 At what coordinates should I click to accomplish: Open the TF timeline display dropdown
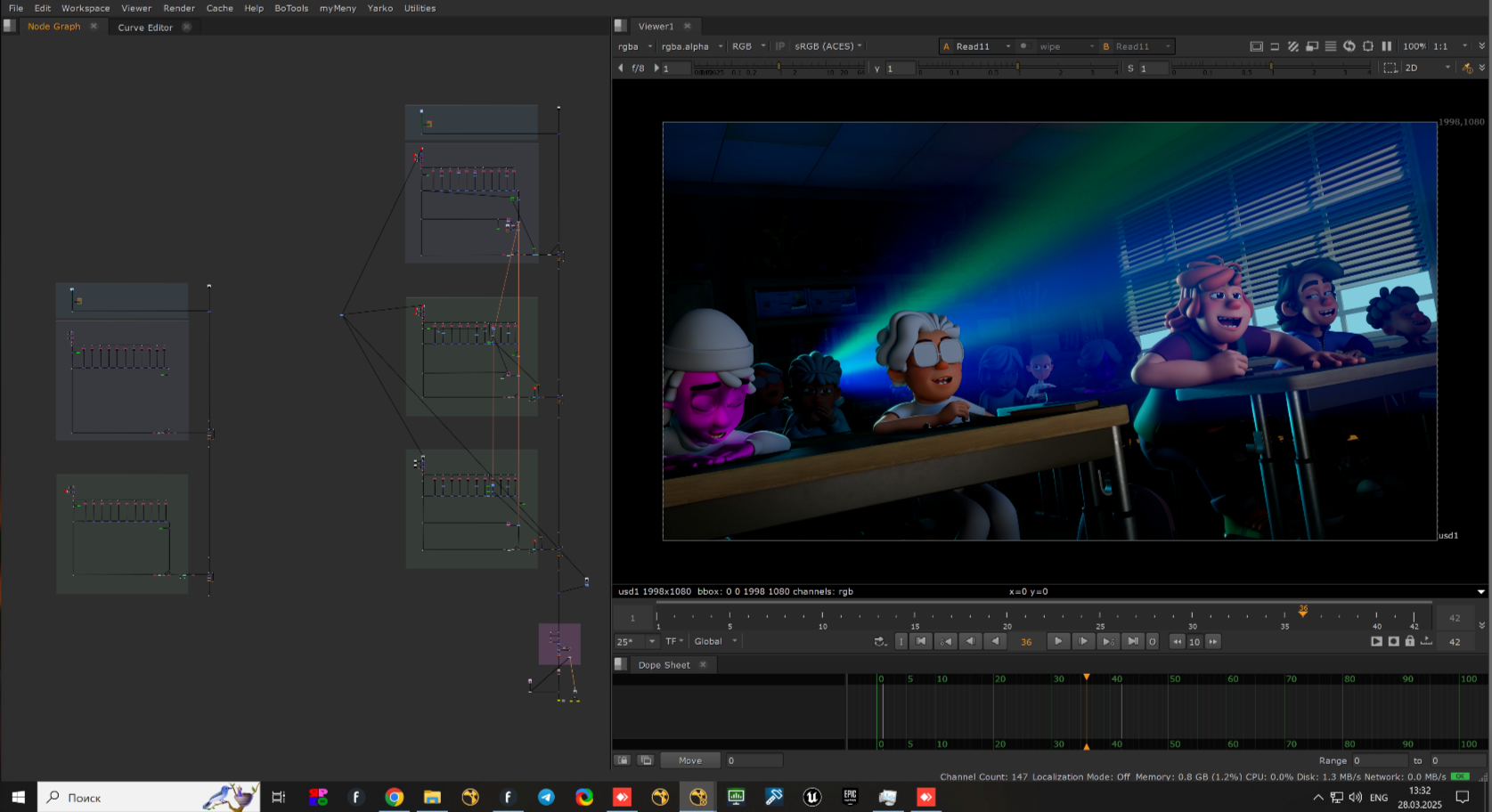674,641
